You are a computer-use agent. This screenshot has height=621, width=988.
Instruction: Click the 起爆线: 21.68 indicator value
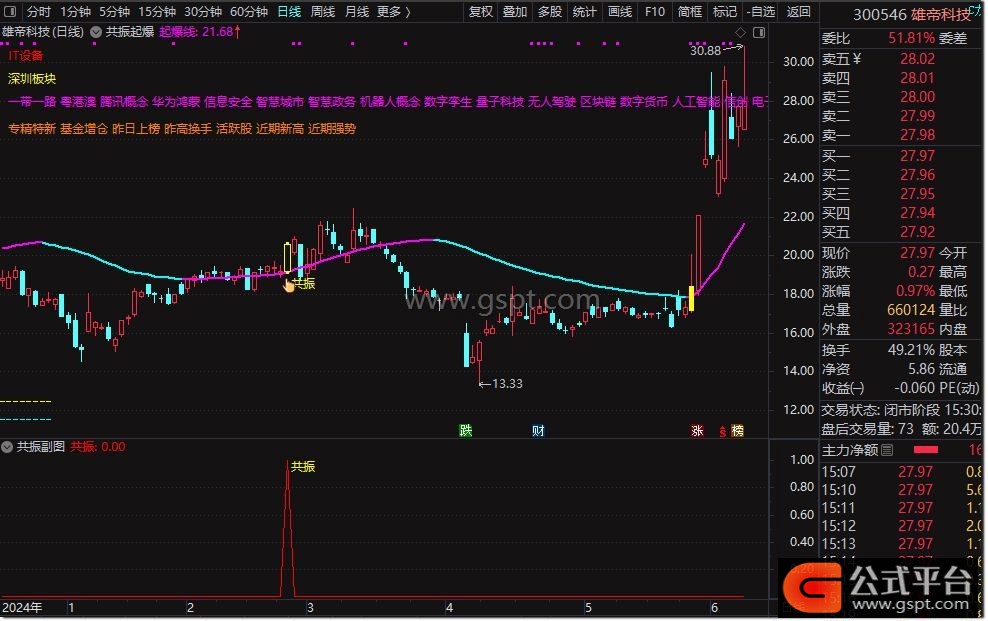point(200,31)
